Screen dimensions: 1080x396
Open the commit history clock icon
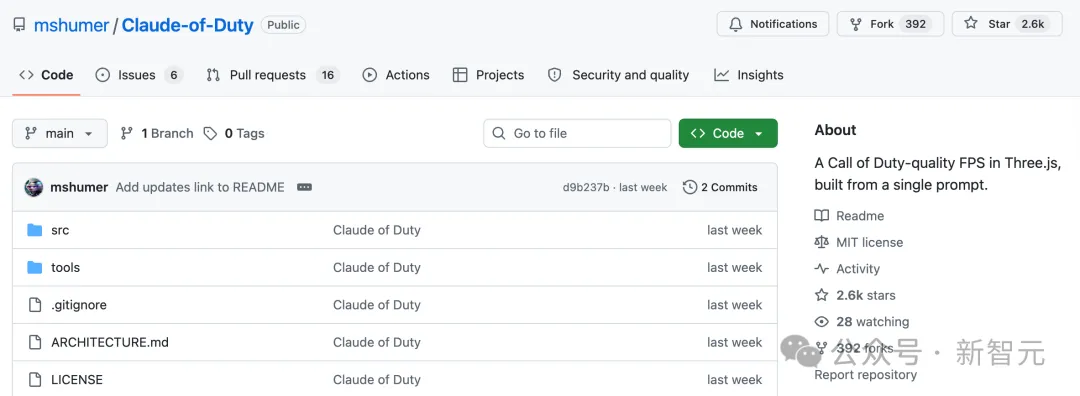pyautogui.click(x=689, y=187)
